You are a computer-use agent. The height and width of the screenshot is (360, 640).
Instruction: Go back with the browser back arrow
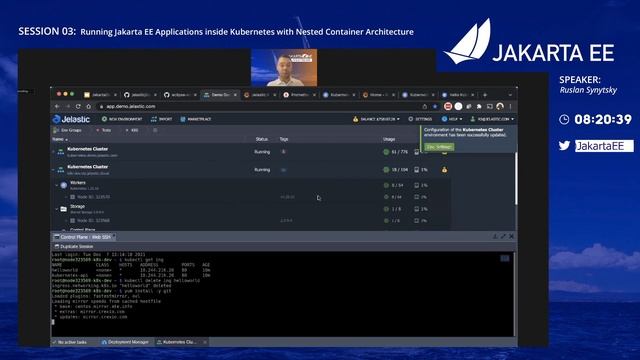(x=57, y=107)
